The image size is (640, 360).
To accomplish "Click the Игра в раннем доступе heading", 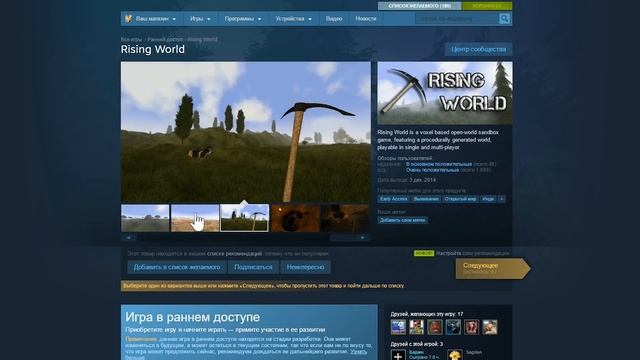I will pyautogui.click(x=192, y=317).
